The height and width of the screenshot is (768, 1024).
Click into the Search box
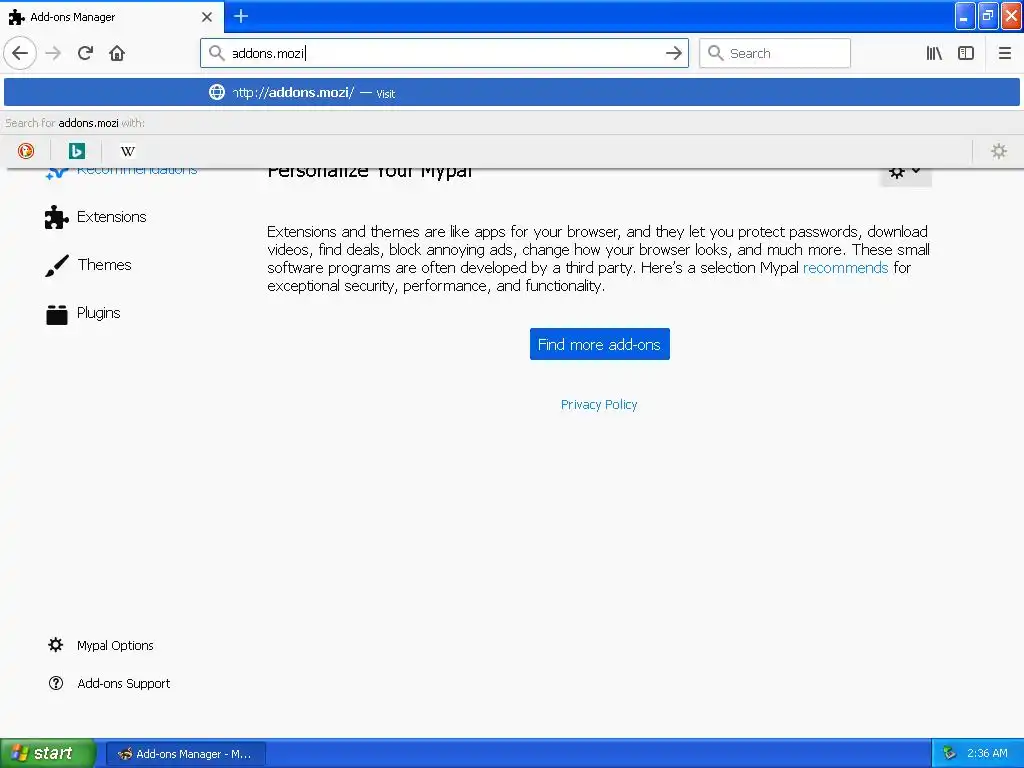coord(775,53)
